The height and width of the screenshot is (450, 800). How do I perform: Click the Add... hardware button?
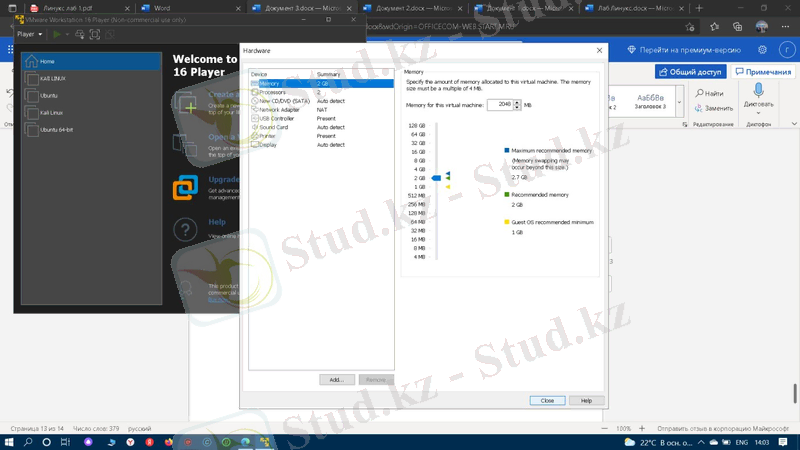(336, 380)
